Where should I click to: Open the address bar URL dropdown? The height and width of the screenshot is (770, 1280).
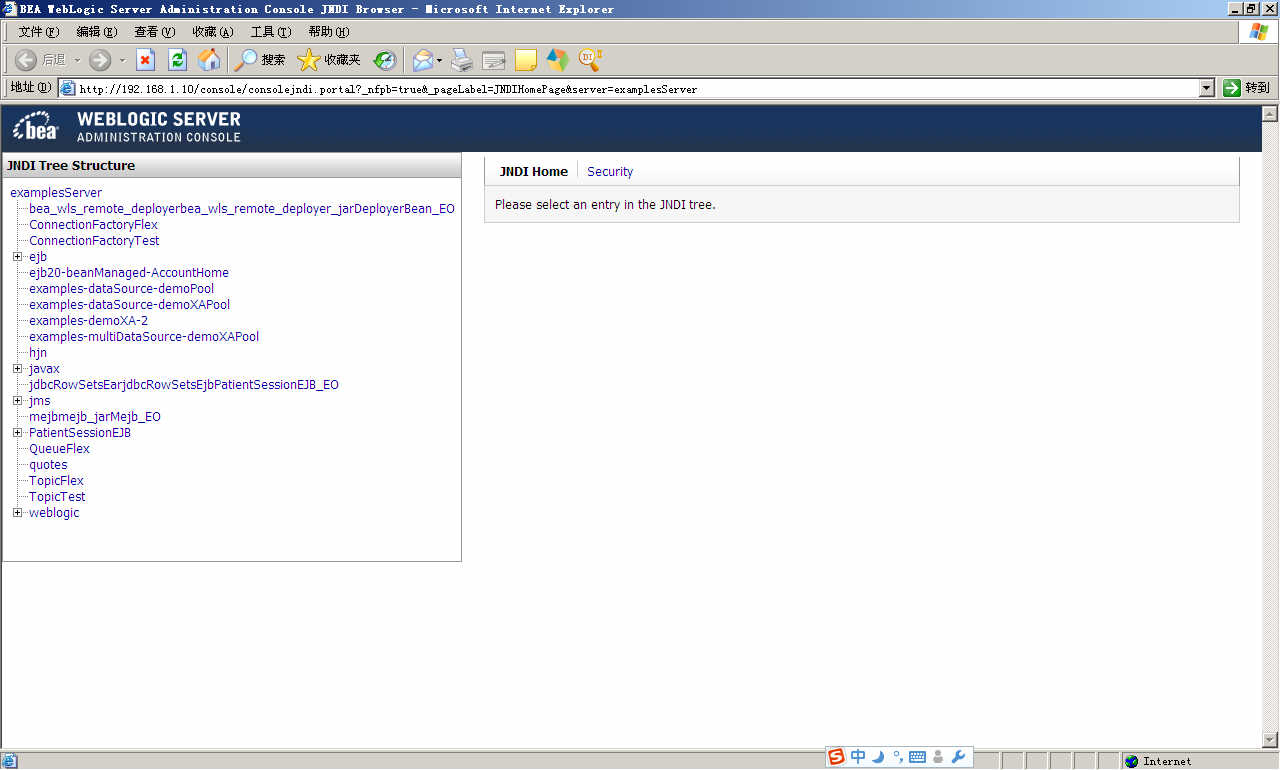tap(1207, 88)
